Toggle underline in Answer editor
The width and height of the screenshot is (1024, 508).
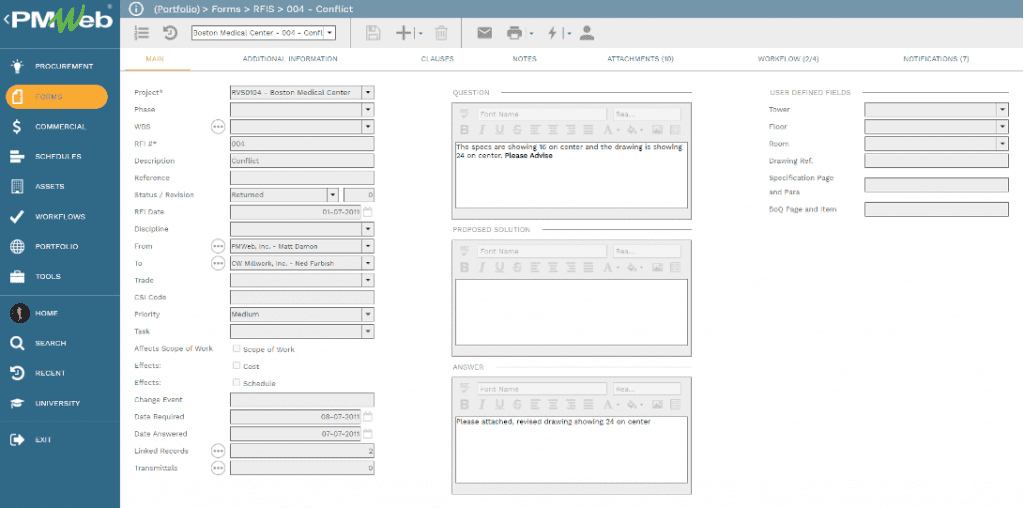pos(500,405)
